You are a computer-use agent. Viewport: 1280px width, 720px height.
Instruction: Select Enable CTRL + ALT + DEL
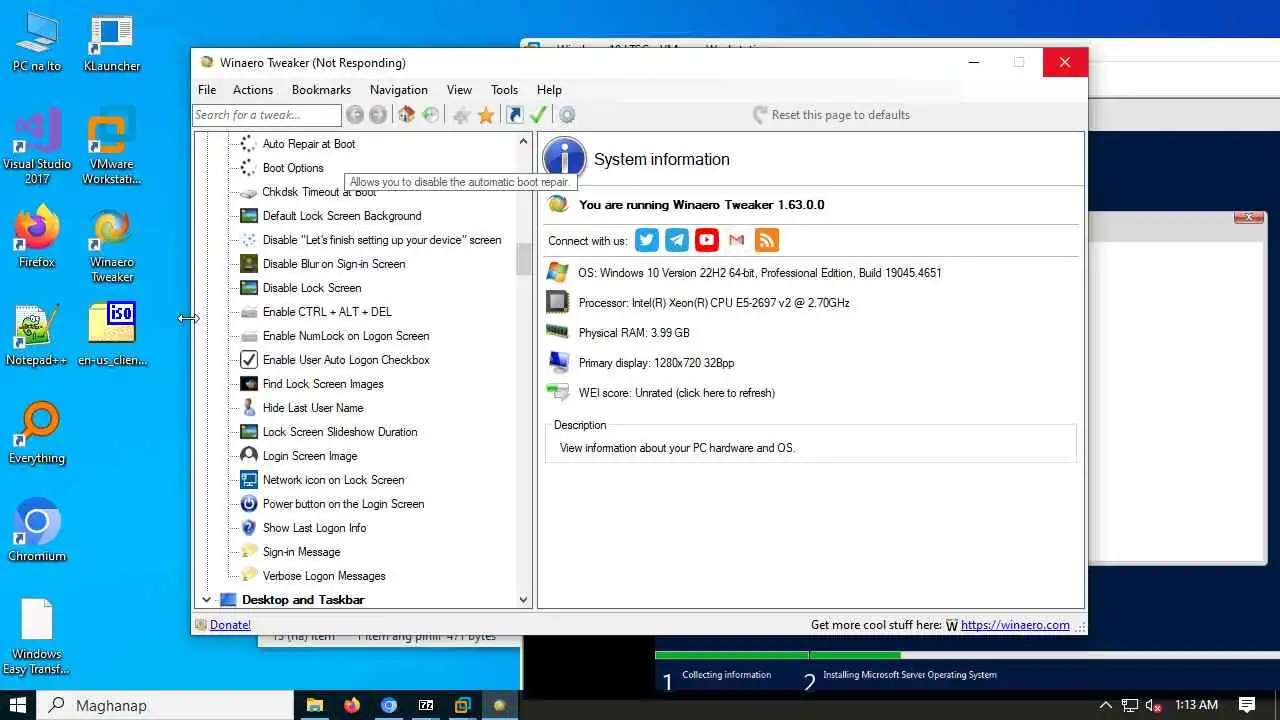pos(327,312)
